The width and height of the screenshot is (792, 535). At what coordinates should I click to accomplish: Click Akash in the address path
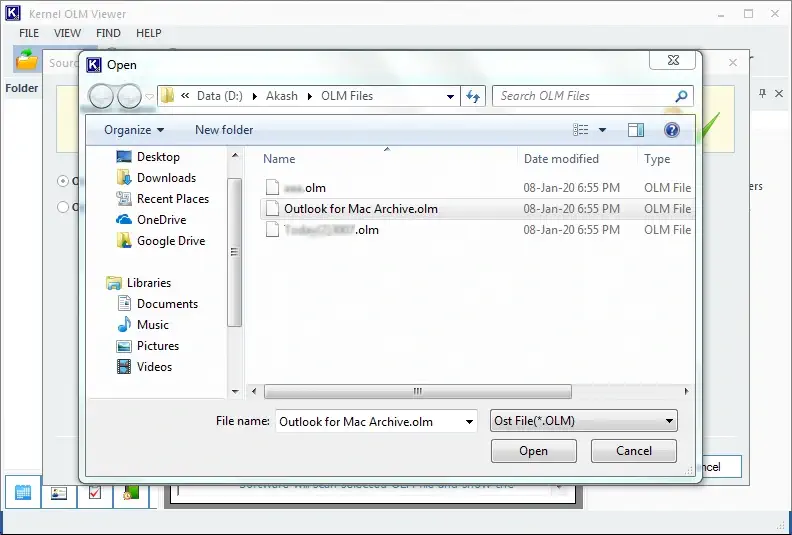pyautogui.click(x=281, y=96)
